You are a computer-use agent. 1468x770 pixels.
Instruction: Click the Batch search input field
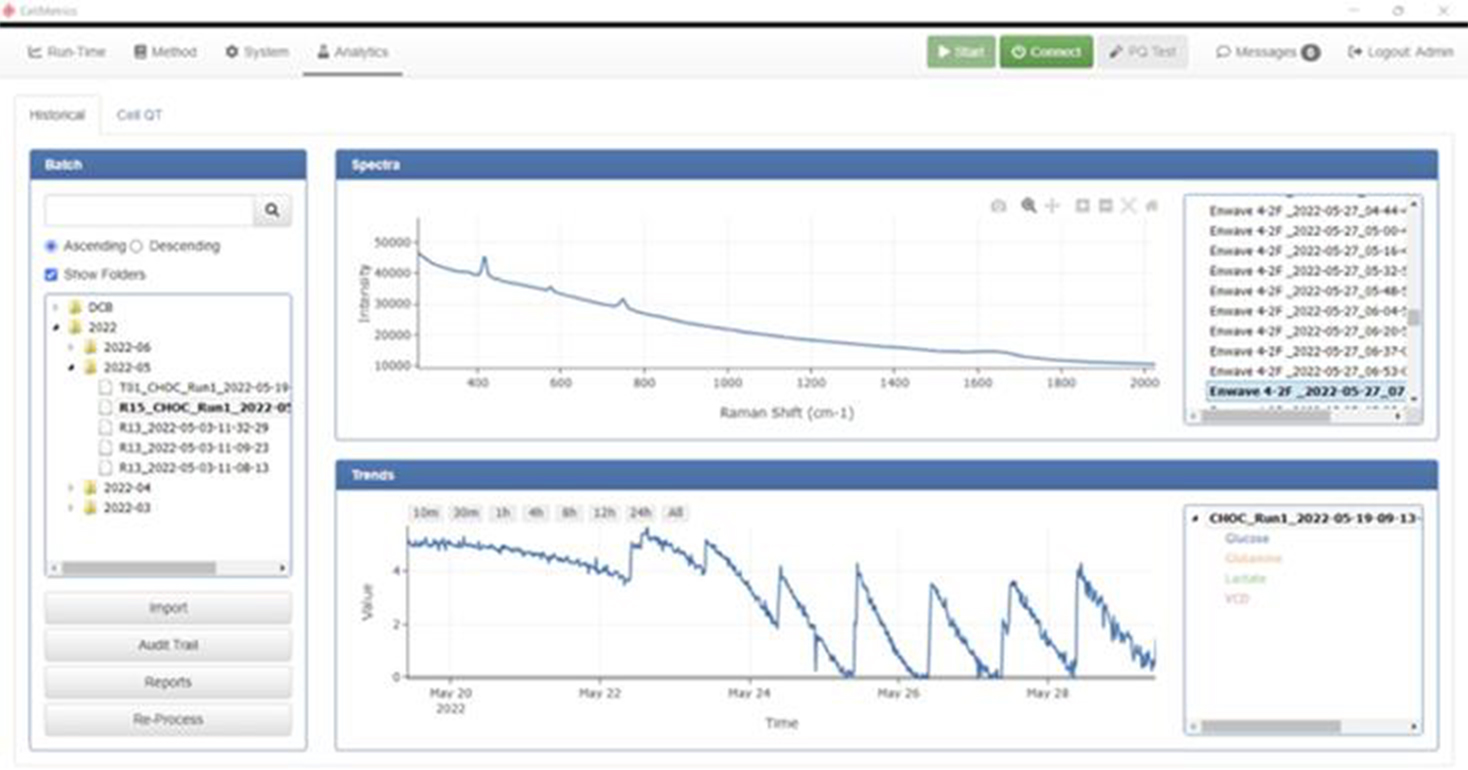coord(149,211)
